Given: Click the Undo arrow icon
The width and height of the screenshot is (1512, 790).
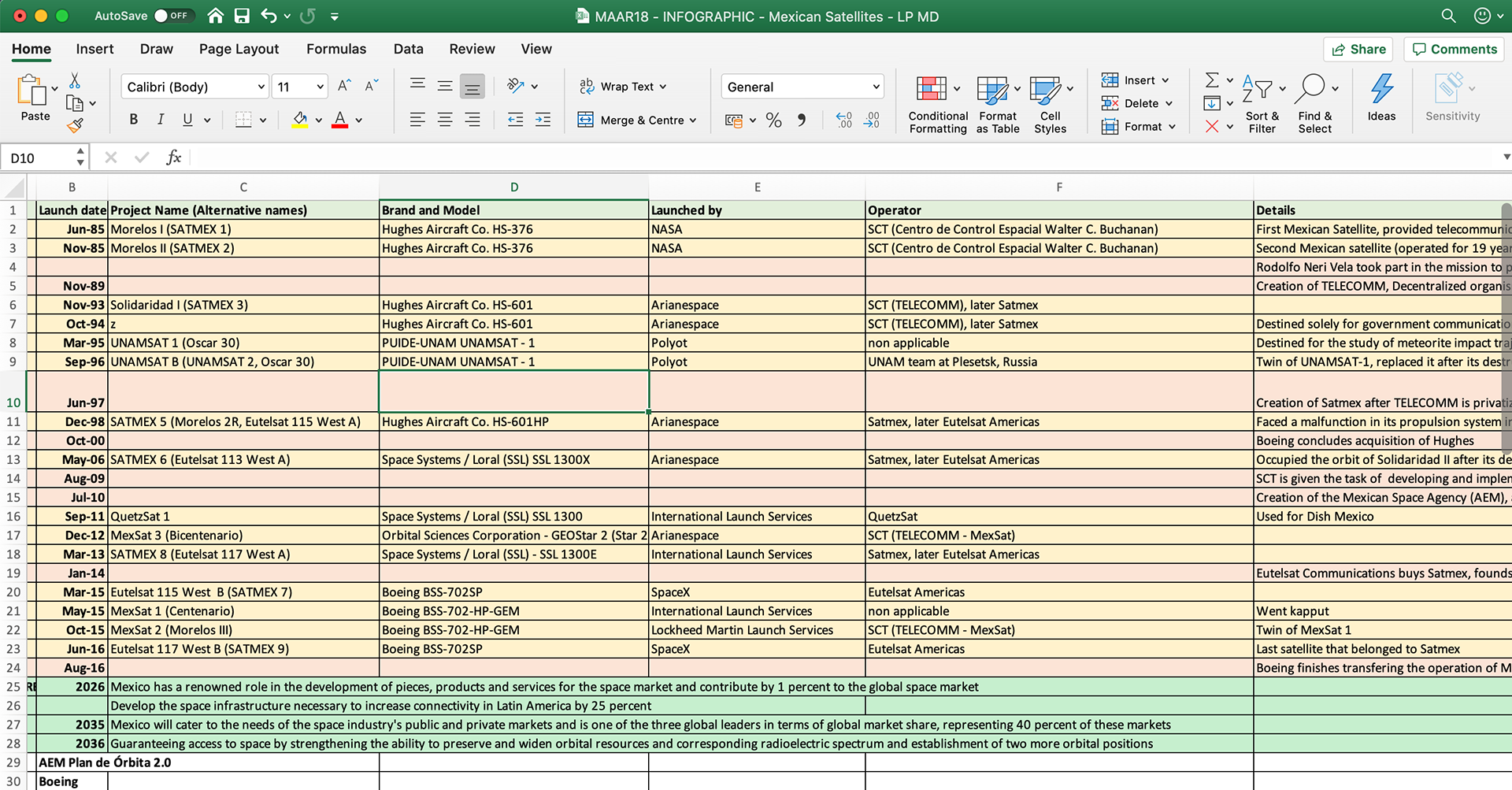Looking at the screenshot, I should tap(269, 16).
